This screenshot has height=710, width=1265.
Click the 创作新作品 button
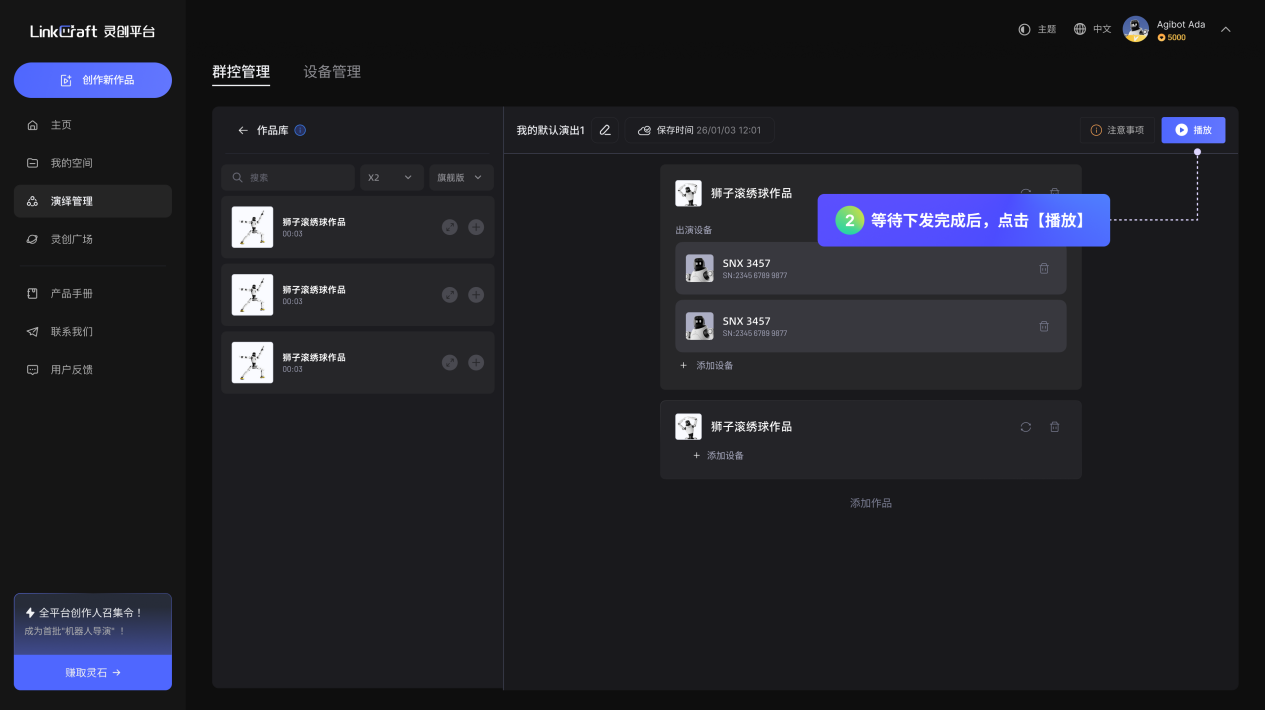[x=93, y=80]
